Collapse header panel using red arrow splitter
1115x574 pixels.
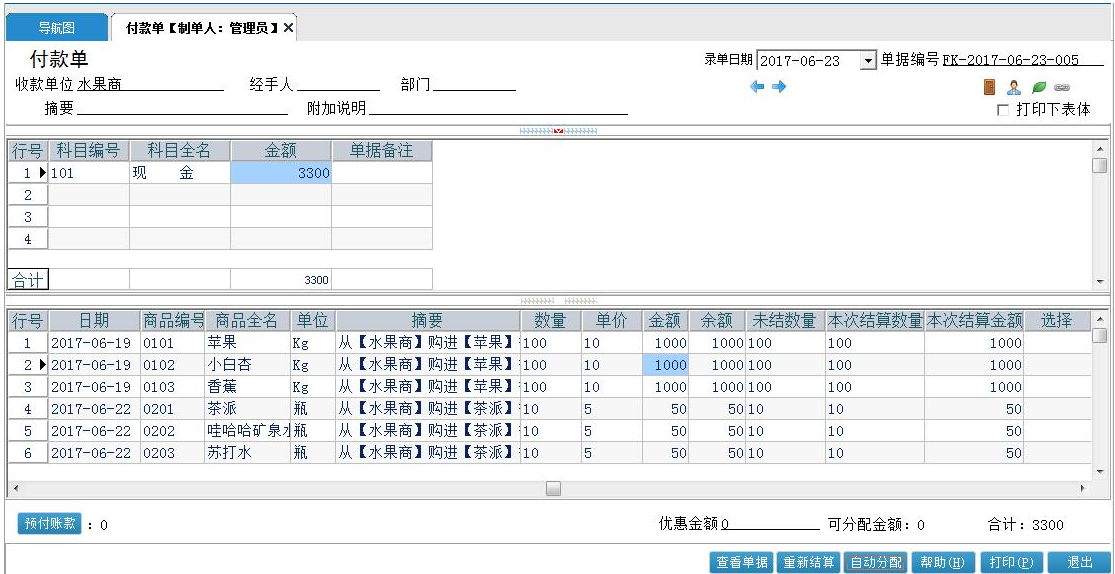click(558, 131)
